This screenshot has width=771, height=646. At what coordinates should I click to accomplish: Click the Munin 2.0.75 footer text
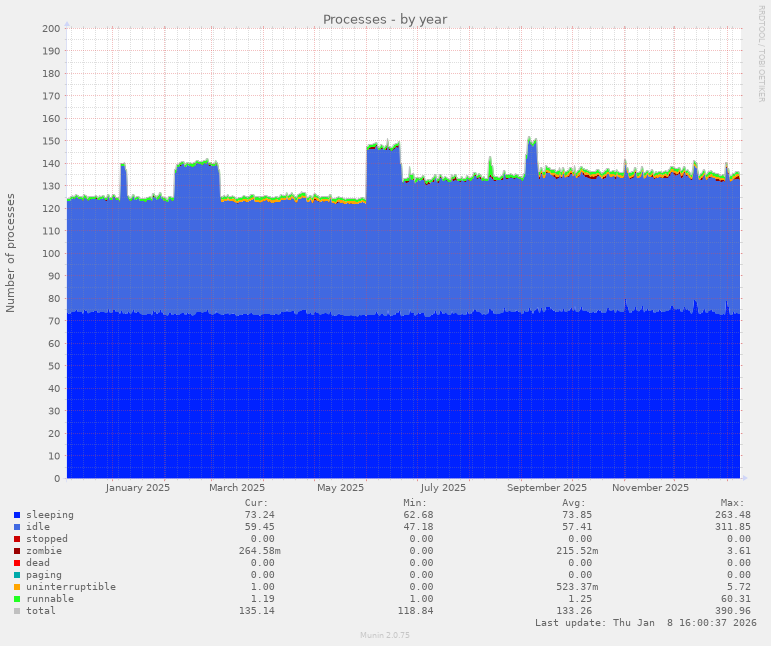[385, 635]
